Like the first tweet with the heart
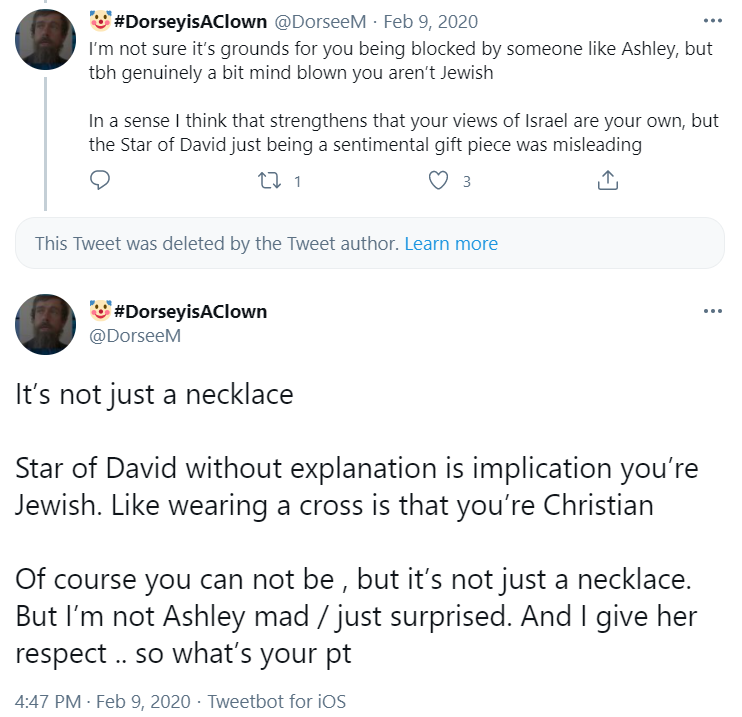742x717 pixels. (438, 181)
